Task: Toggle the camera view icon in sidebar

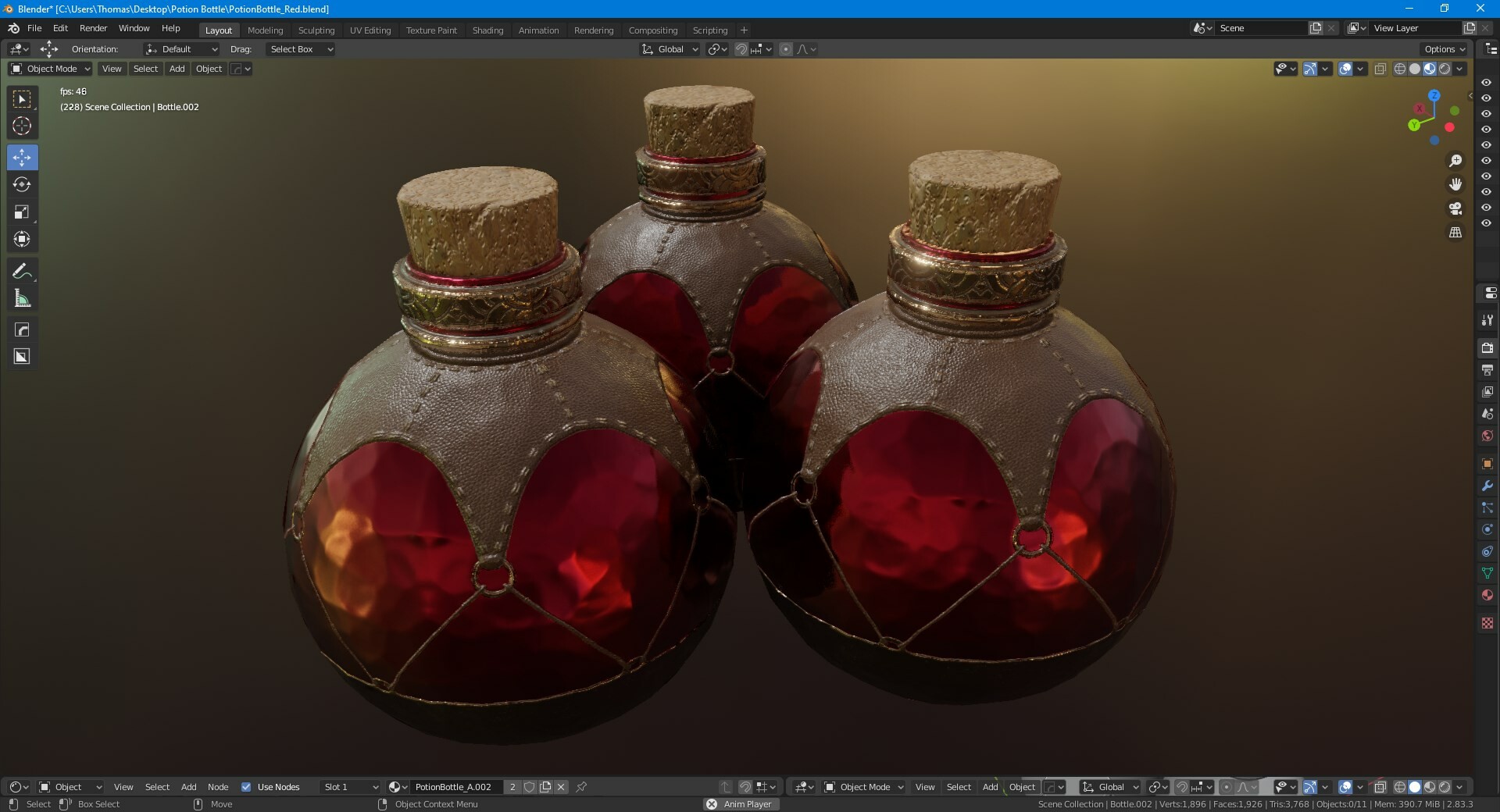Action: [x=1455, y=208]
